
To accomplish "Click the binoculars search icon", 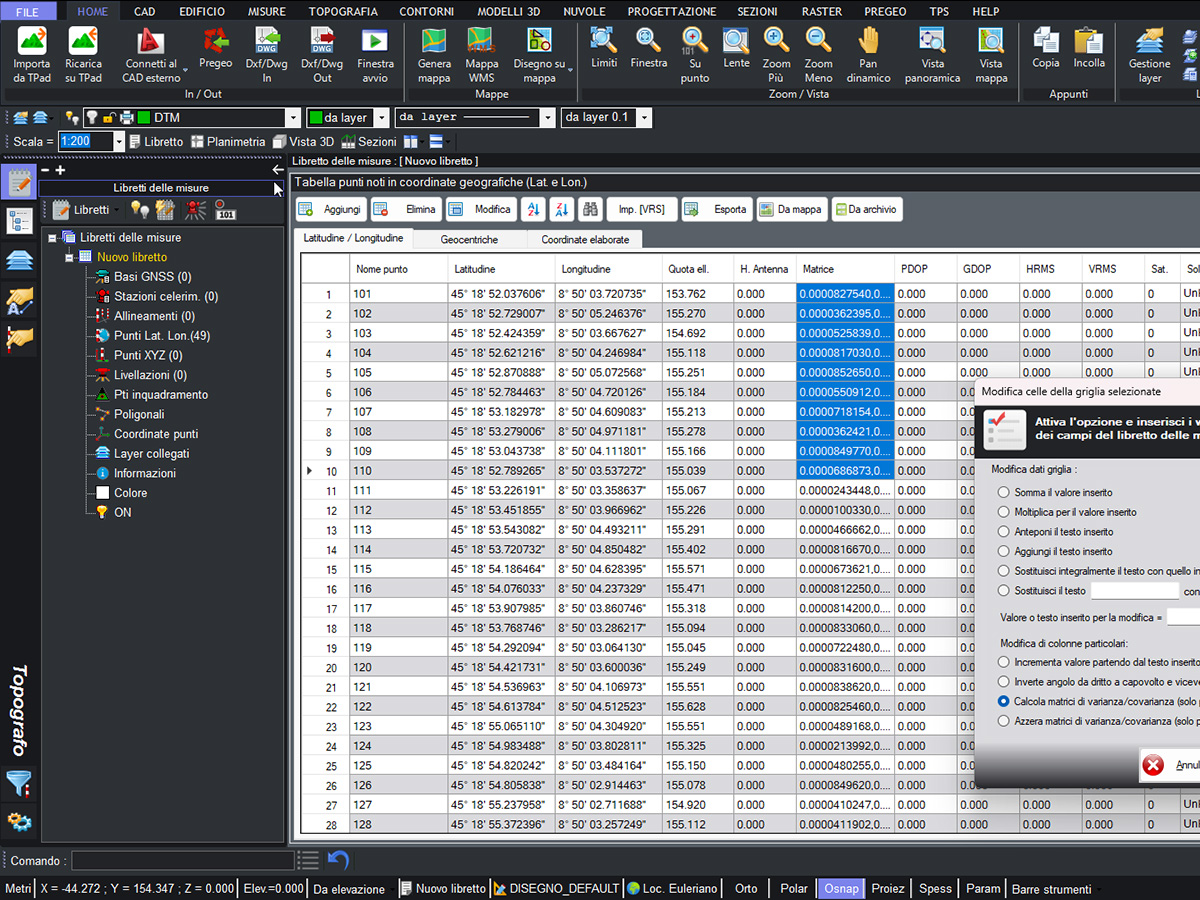I will coord(590,209).
